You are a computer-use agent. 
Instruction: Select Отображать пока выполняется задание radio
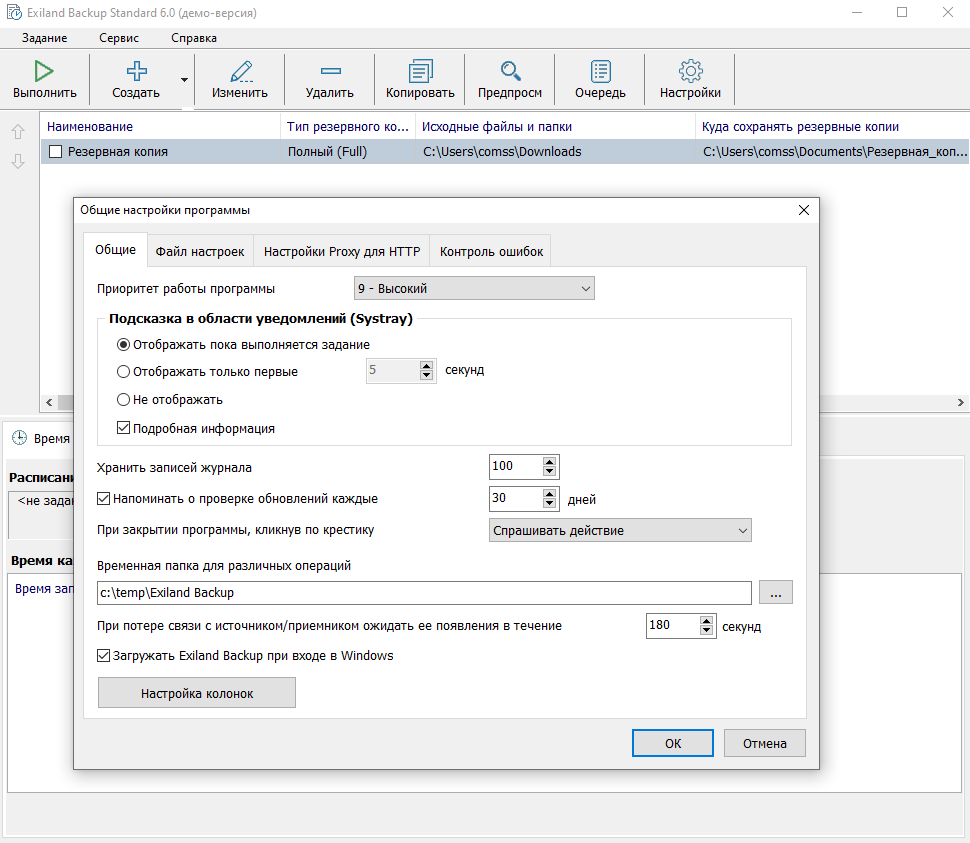[x=124, y=344]
